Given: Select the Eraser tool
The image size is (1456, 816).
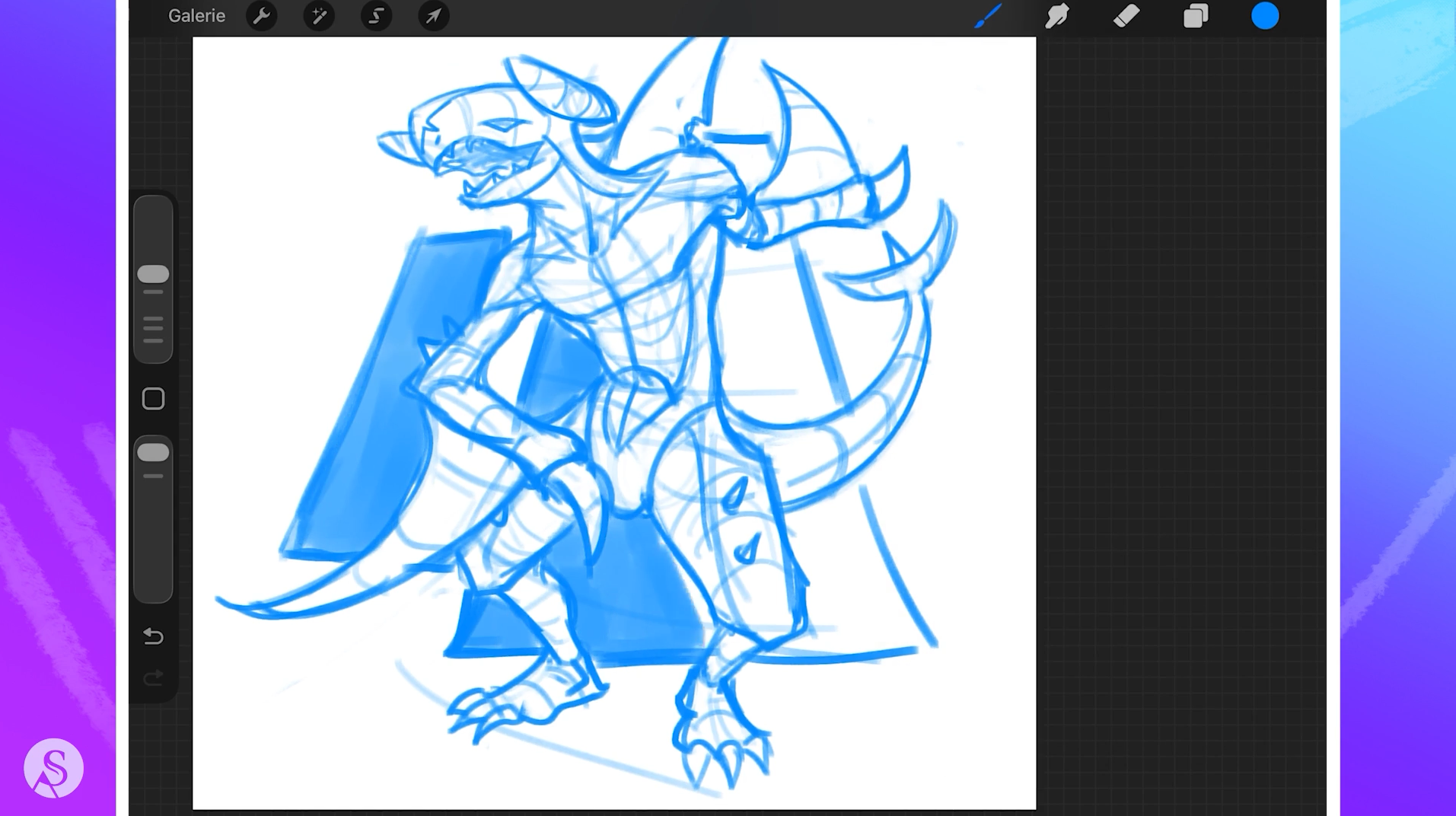Looking at the screenshot, I should pos(1126,16).
